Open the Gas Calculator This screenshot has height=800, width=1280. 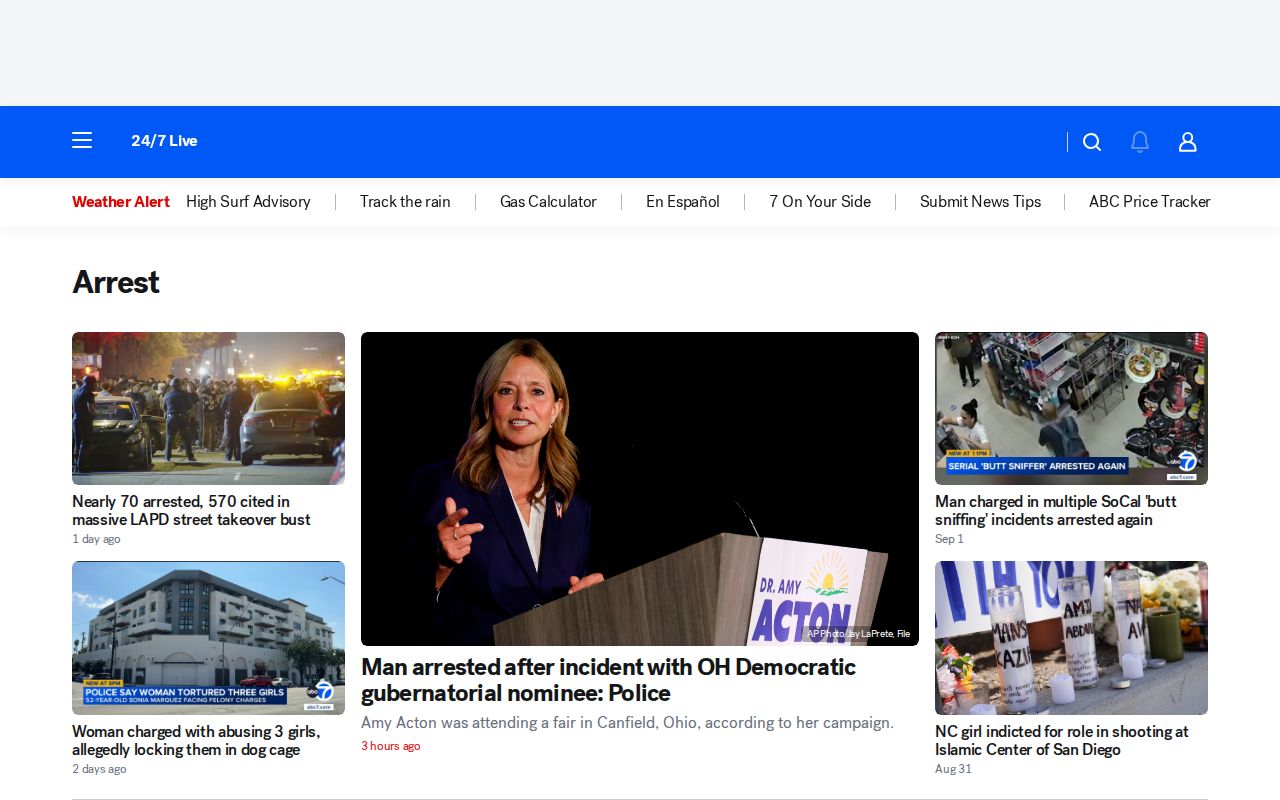click(548, 202)
